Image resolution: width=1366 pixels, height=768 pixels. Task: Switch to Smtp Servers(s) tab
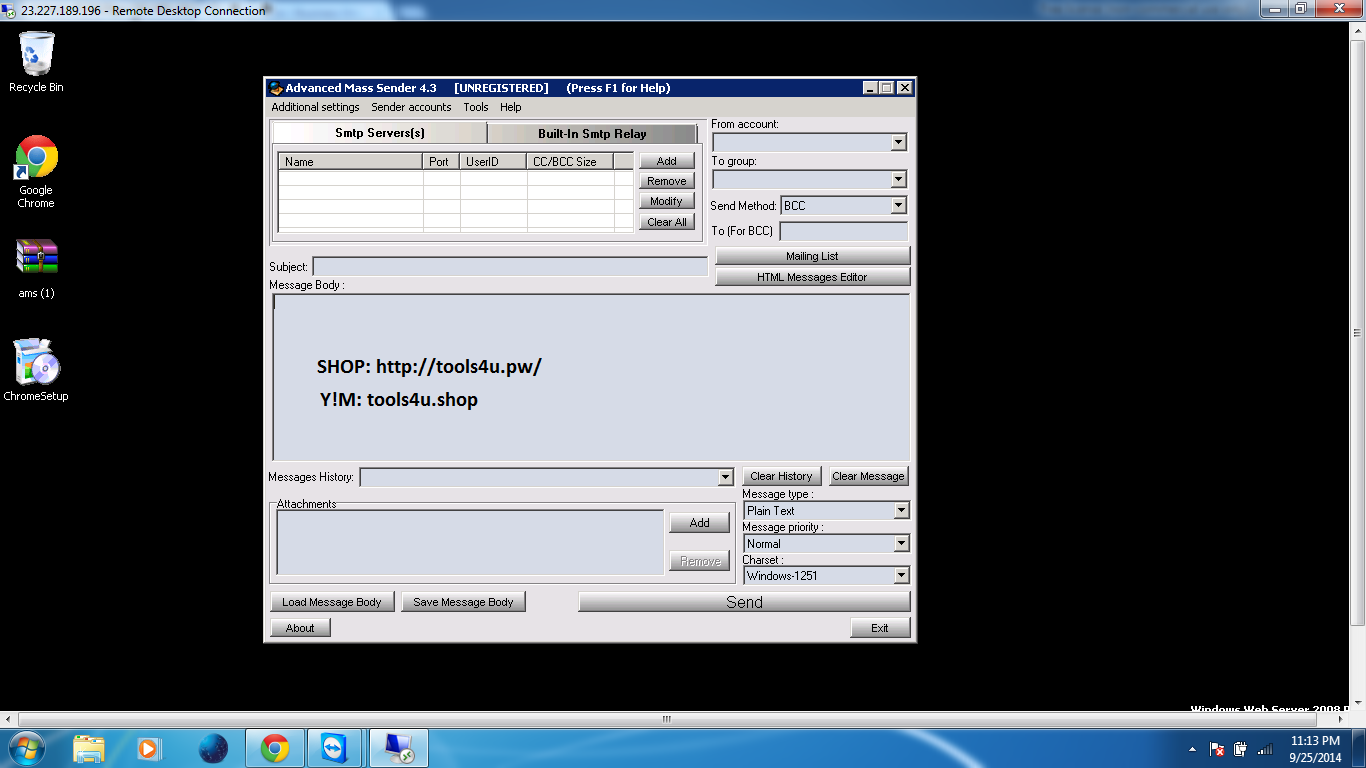click(380, 133)
